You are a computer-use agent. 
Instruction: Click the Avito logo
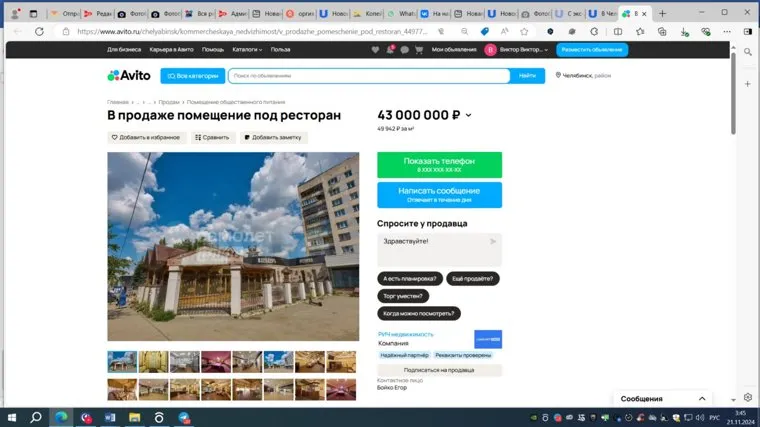click(x=127, y=76)
